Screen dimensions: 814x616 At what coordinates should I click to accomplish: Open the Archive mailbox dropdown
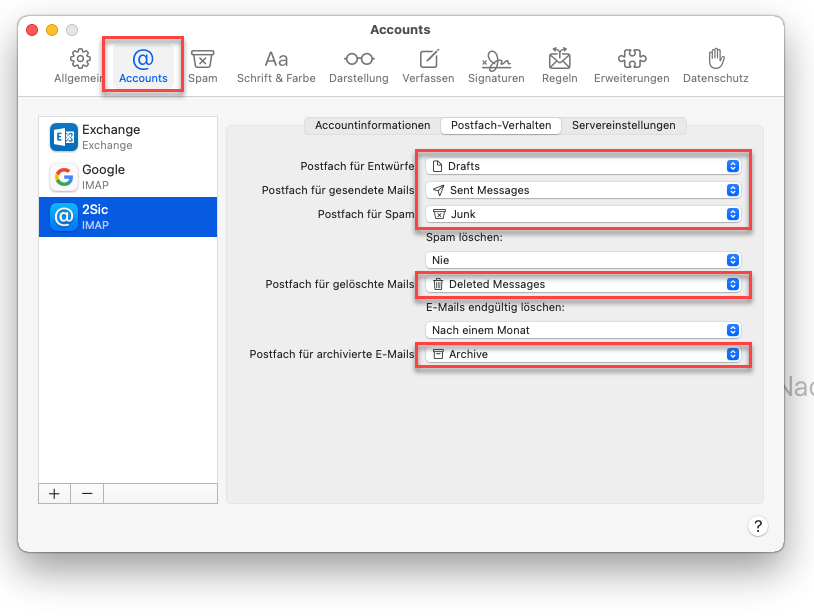[584, 354]
